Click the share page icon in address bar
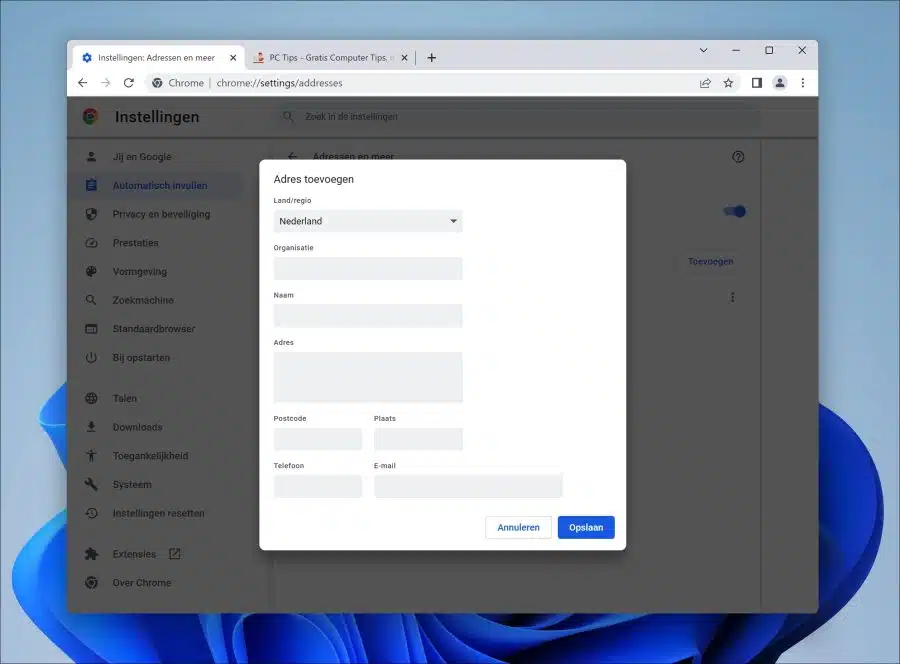 (705, 83)
